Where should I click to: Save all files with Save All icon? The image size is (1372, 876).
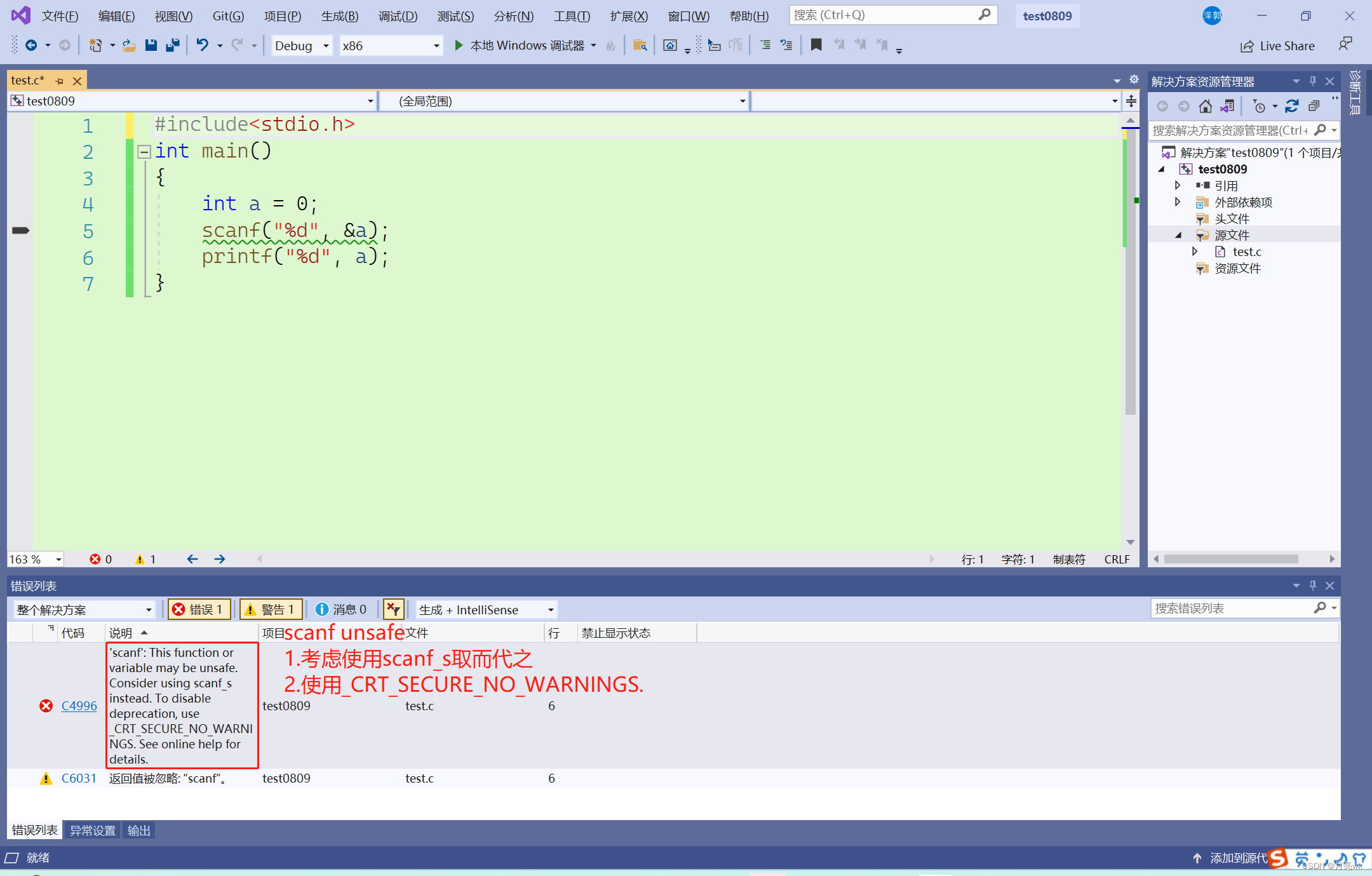tap(171, 45)
